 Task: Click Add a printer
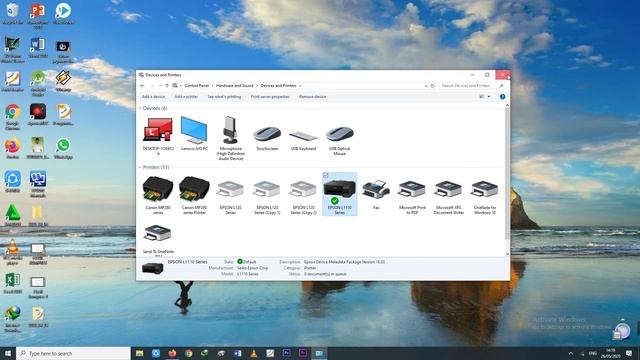(186, 97)
